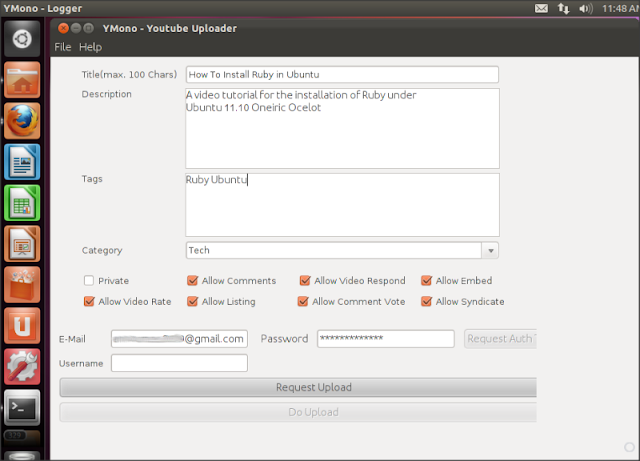The height and width of the screenshot is (461, 640).
Task: Uncheck Allow Listing
Action: pyautogui.click(x=192, y=301)
